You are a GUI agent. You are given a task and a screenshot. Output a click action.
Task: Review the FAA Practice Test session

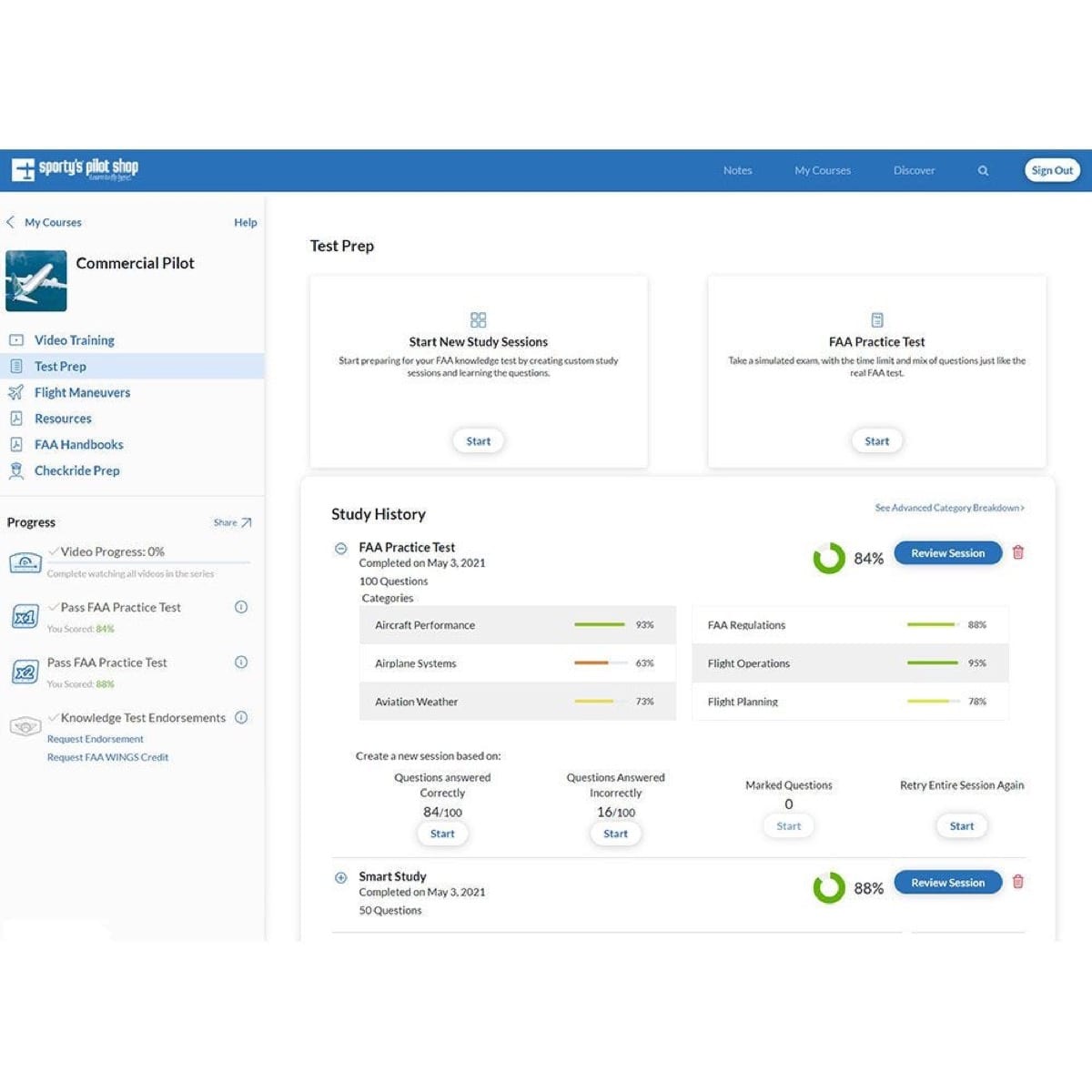tap(948, 552)
